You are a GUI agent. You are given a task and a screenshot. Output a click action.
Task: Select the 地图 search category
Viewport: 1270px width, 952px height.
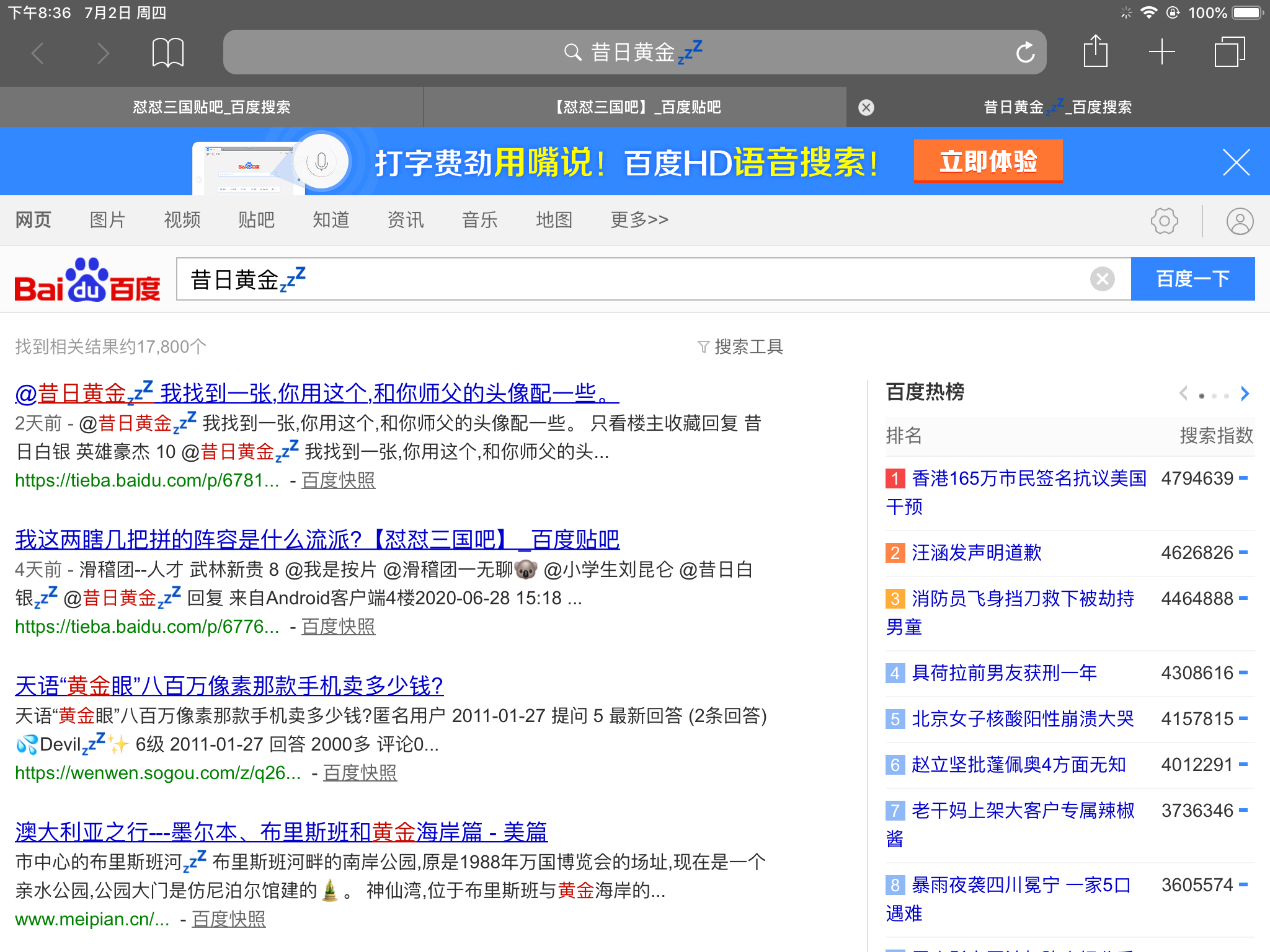tap(554, 219)
